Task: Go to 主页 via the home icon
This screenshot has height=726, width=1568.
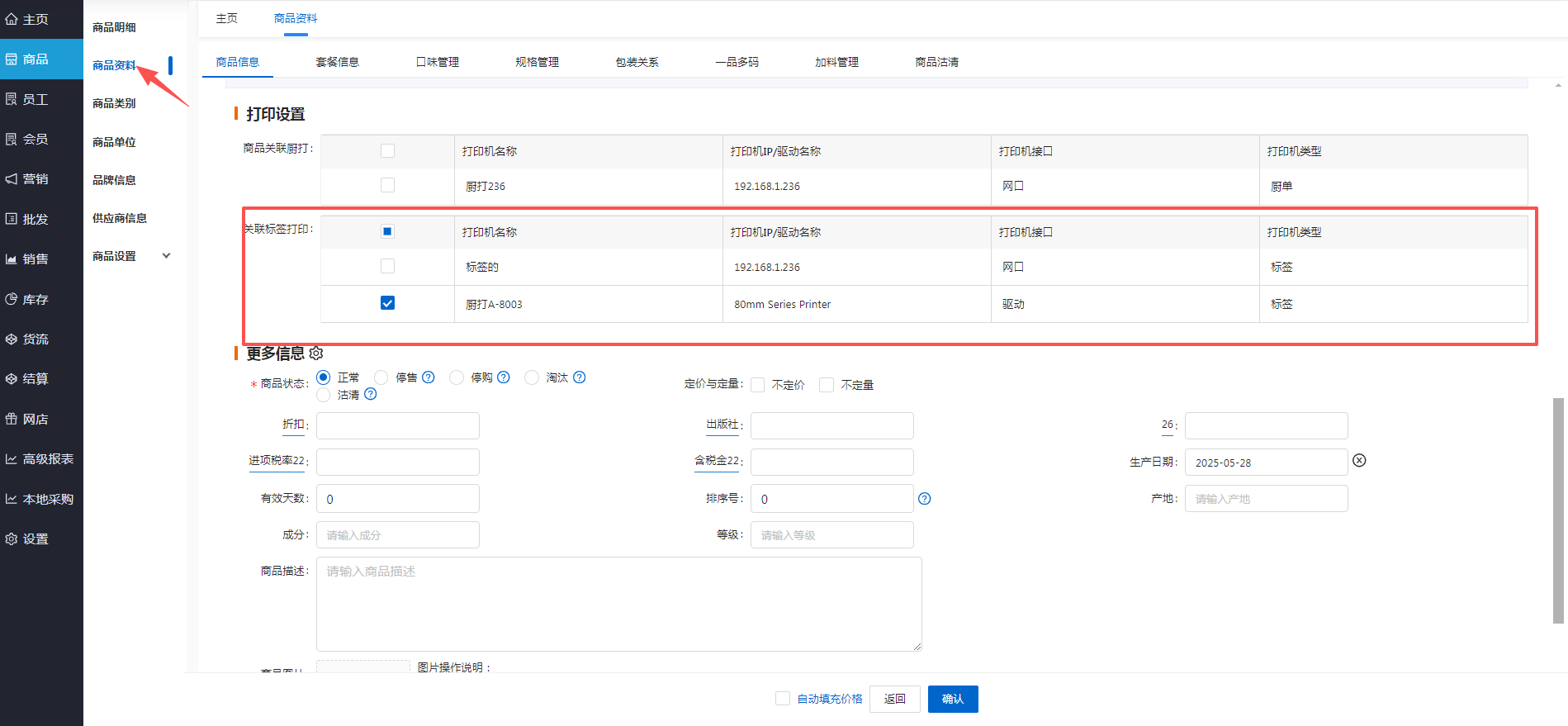Action: click(x=12, y=19)
